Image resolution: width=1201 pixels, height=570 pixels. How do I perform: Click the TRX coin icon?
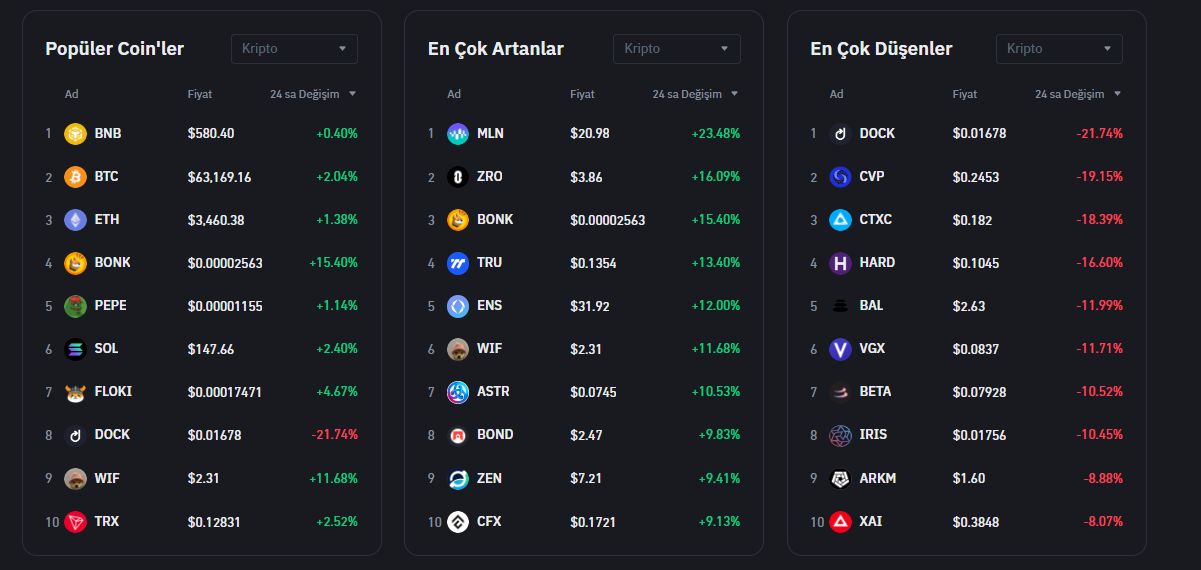(x=75, y=522)
